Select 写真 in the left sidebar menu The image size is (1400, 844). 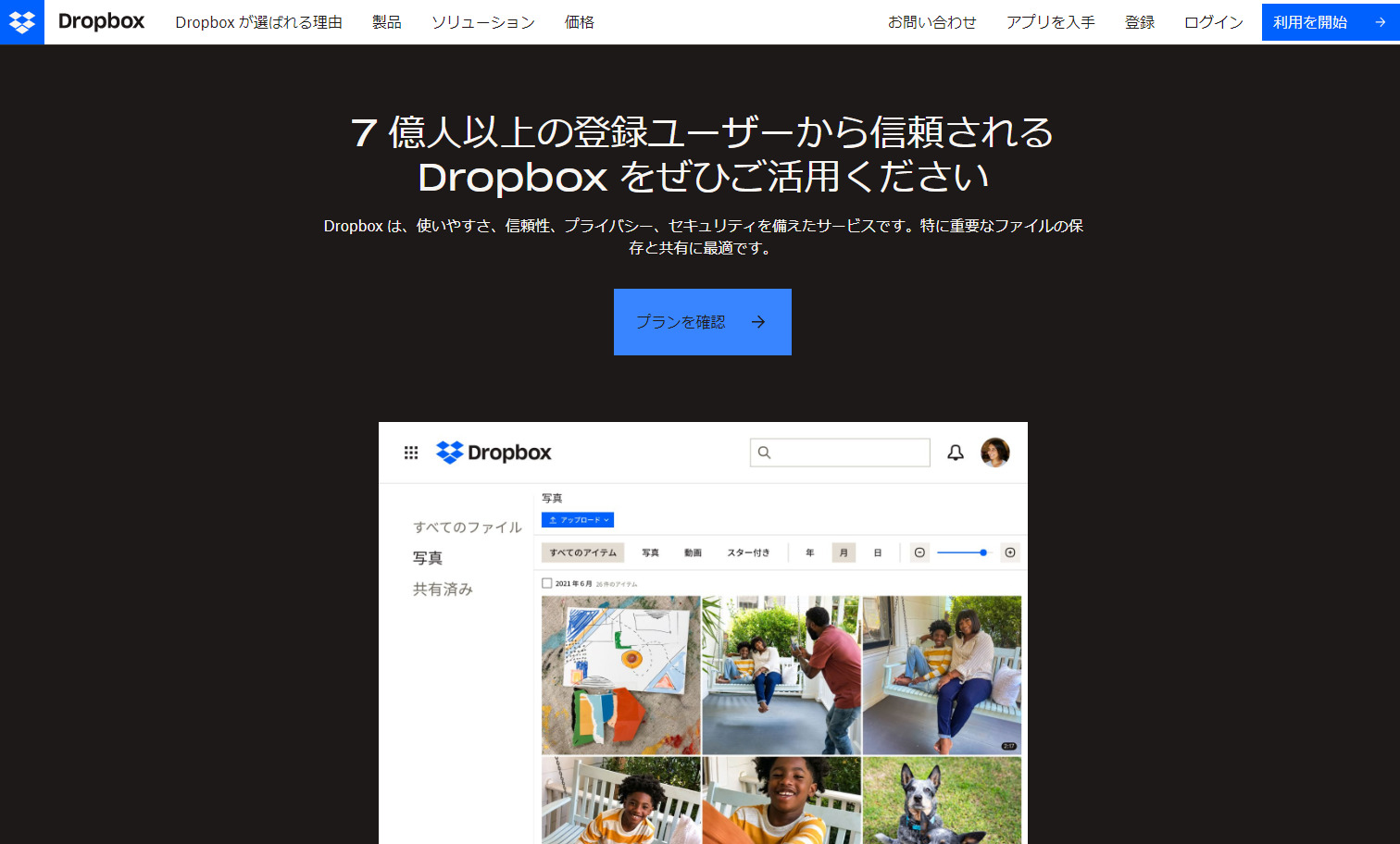click(x=428, y=557)
